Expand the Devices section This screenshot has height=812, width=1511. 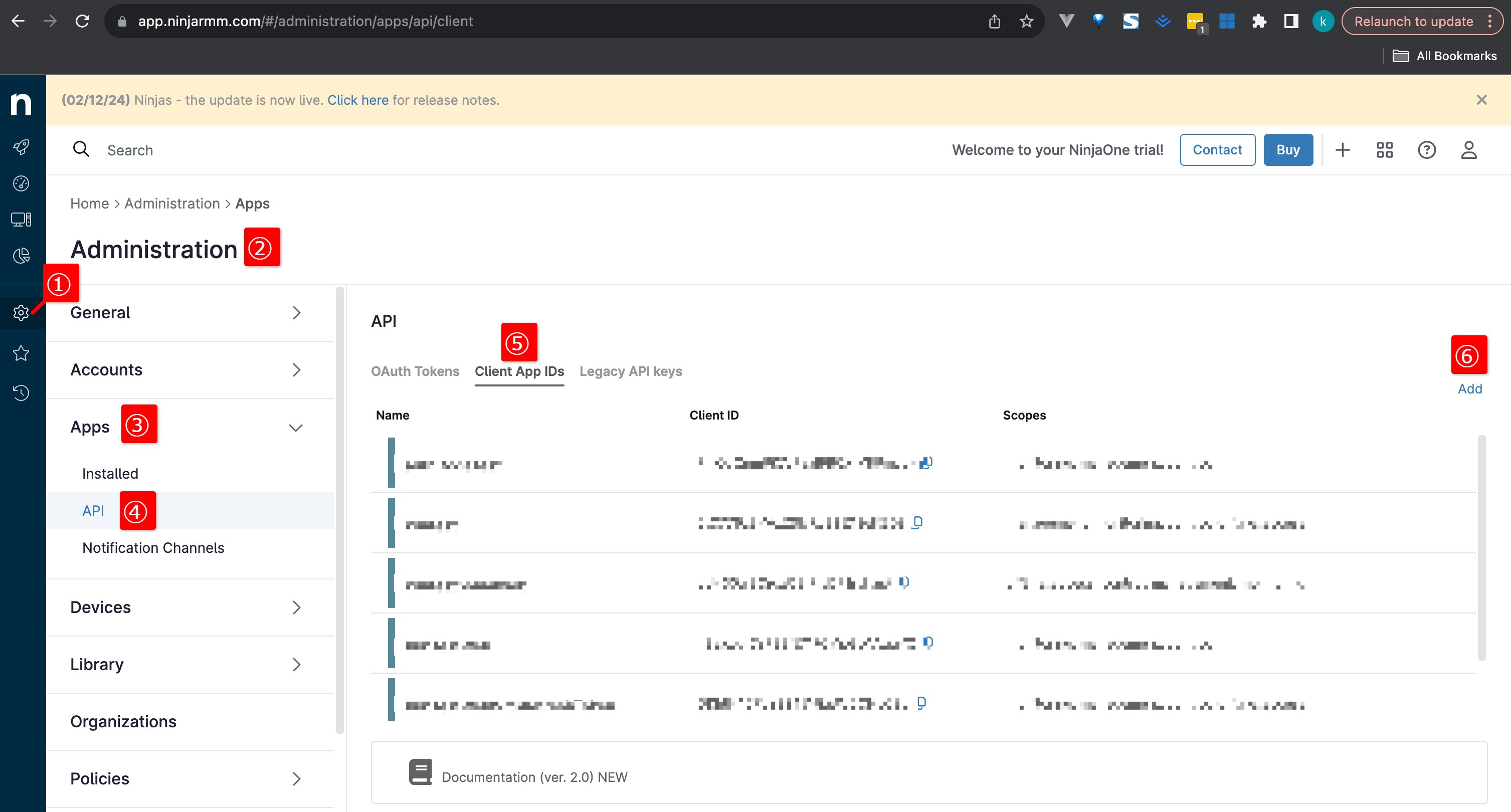[190, 607]
